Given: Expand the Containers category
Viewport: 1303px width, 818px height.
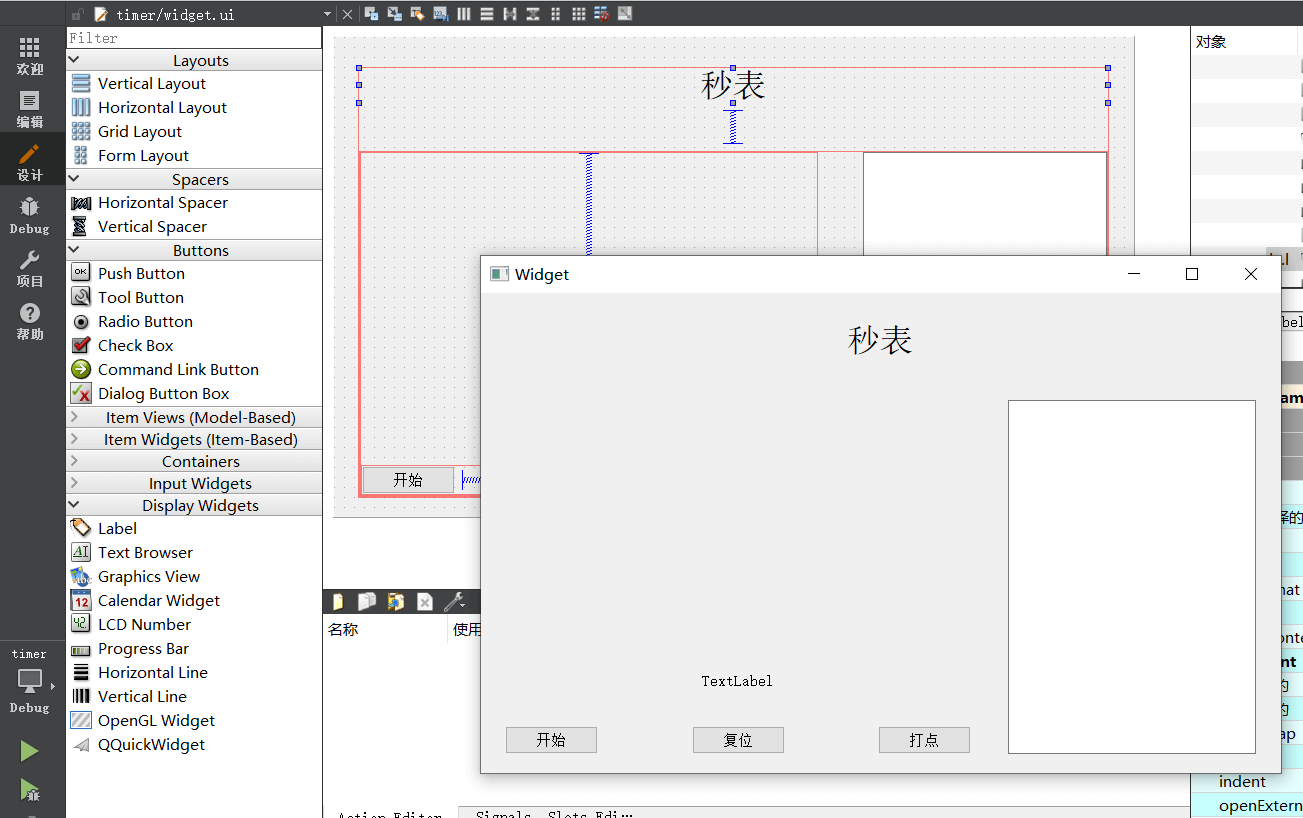Looking at the screenshot, I should pos(194,461).
